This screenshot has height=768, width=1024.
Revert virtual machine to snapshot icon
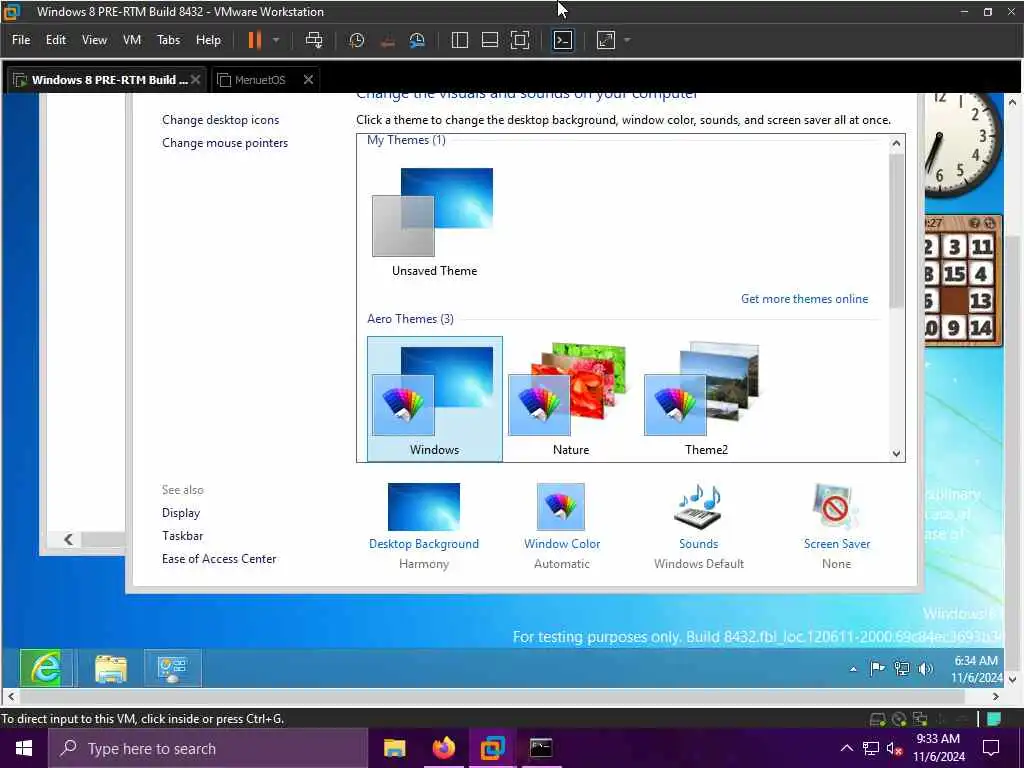387,40
